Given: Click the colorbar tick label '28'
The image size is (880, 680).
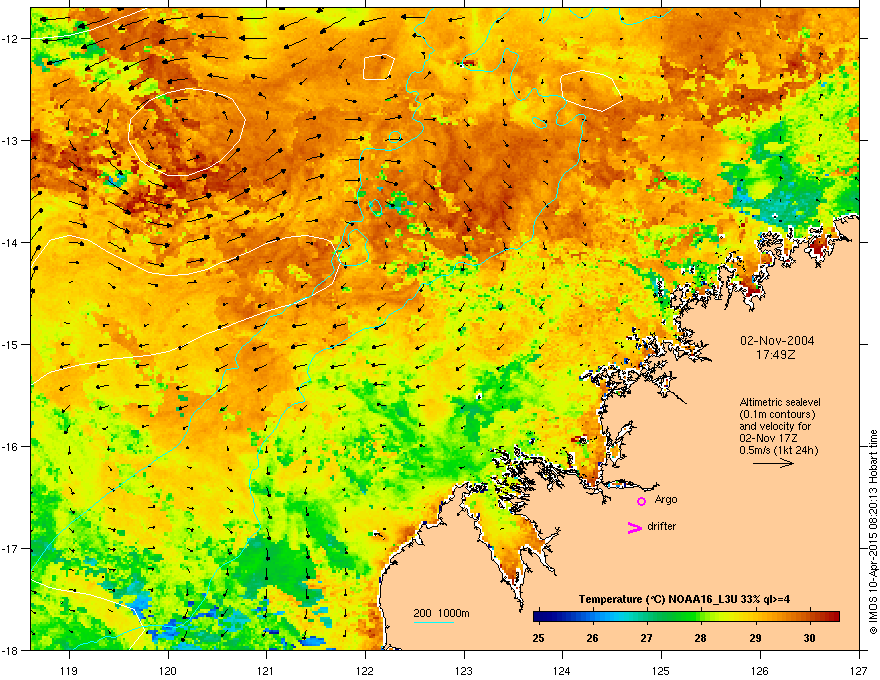Looking at the screenshot, I should 700,638.
